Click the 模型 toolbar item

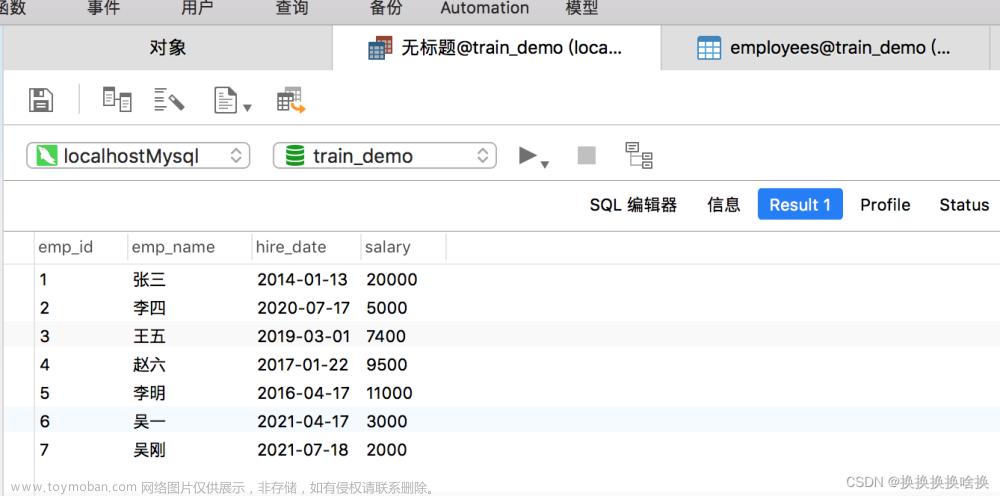582,8
